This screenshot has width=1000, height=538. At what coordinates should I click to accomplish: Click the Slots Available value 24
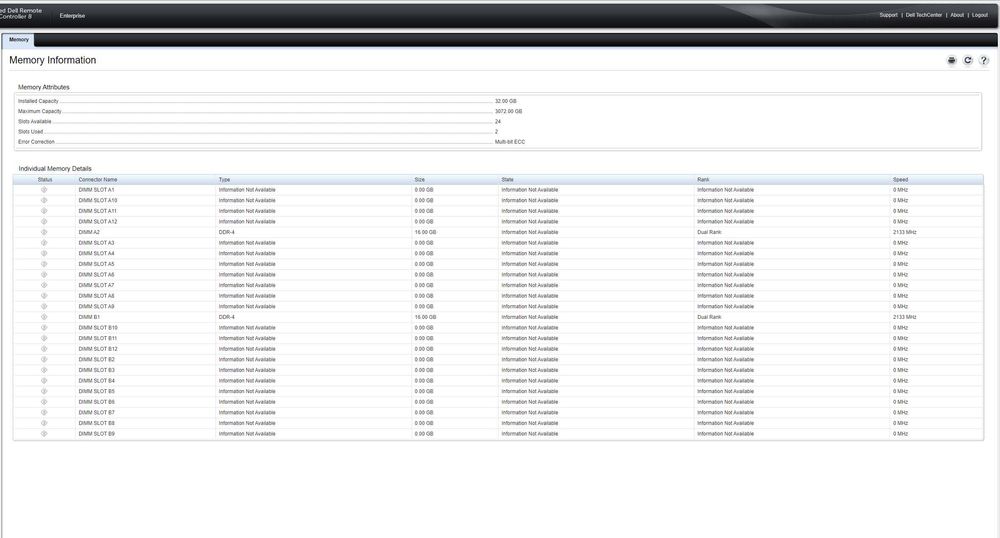coord(497,122)
